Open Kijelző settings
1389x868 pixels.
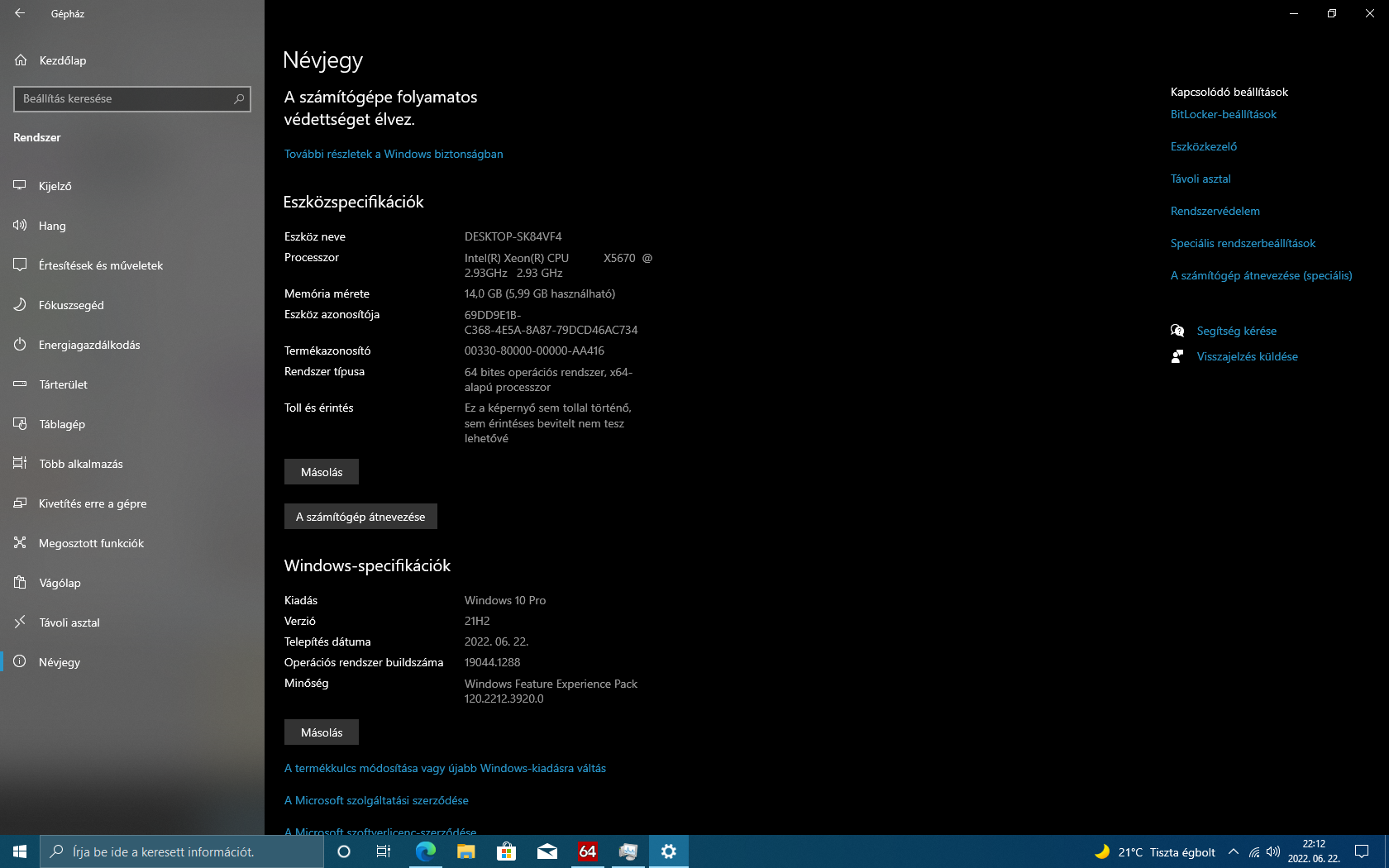click(x=132, y=186)
